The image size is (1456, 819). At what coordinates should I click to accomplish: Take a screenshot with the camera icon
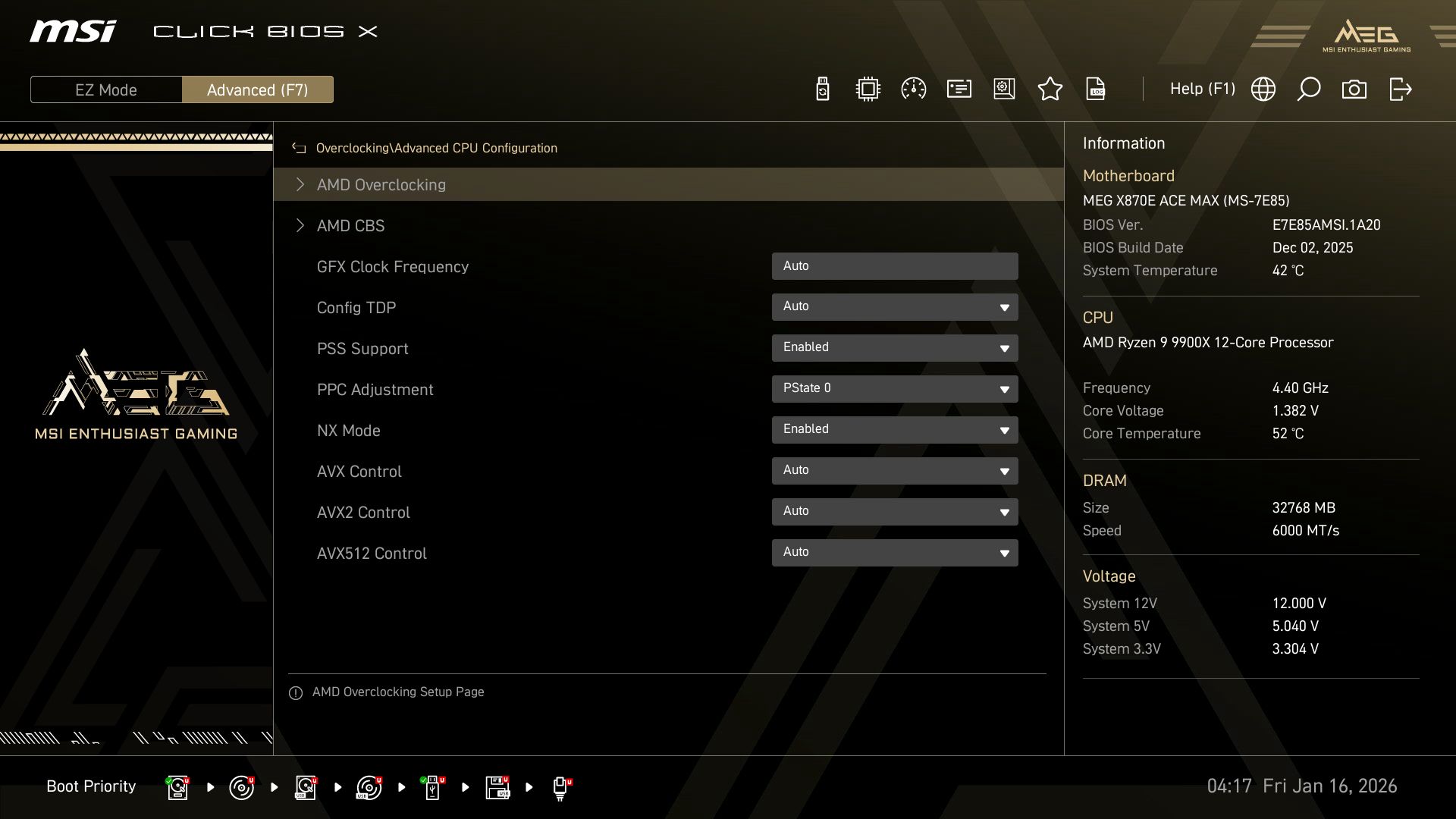[x=1354, y=89]
